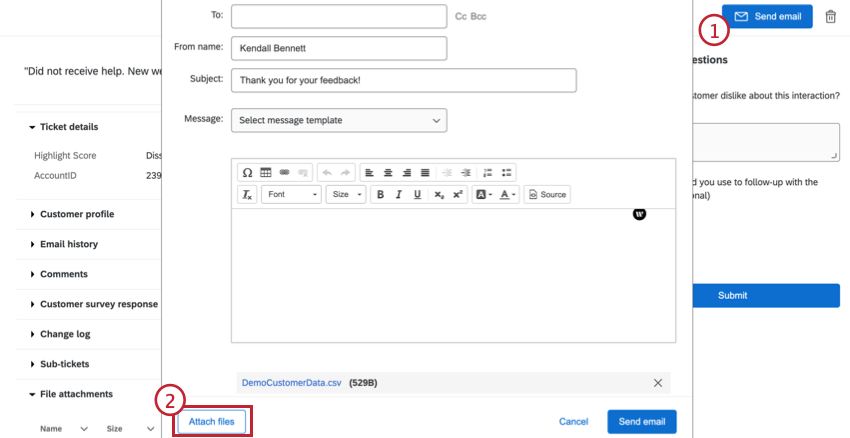Viewport: 850px width, 438px height.
Task: Decrease indent in the message
Action: (447, 173)
